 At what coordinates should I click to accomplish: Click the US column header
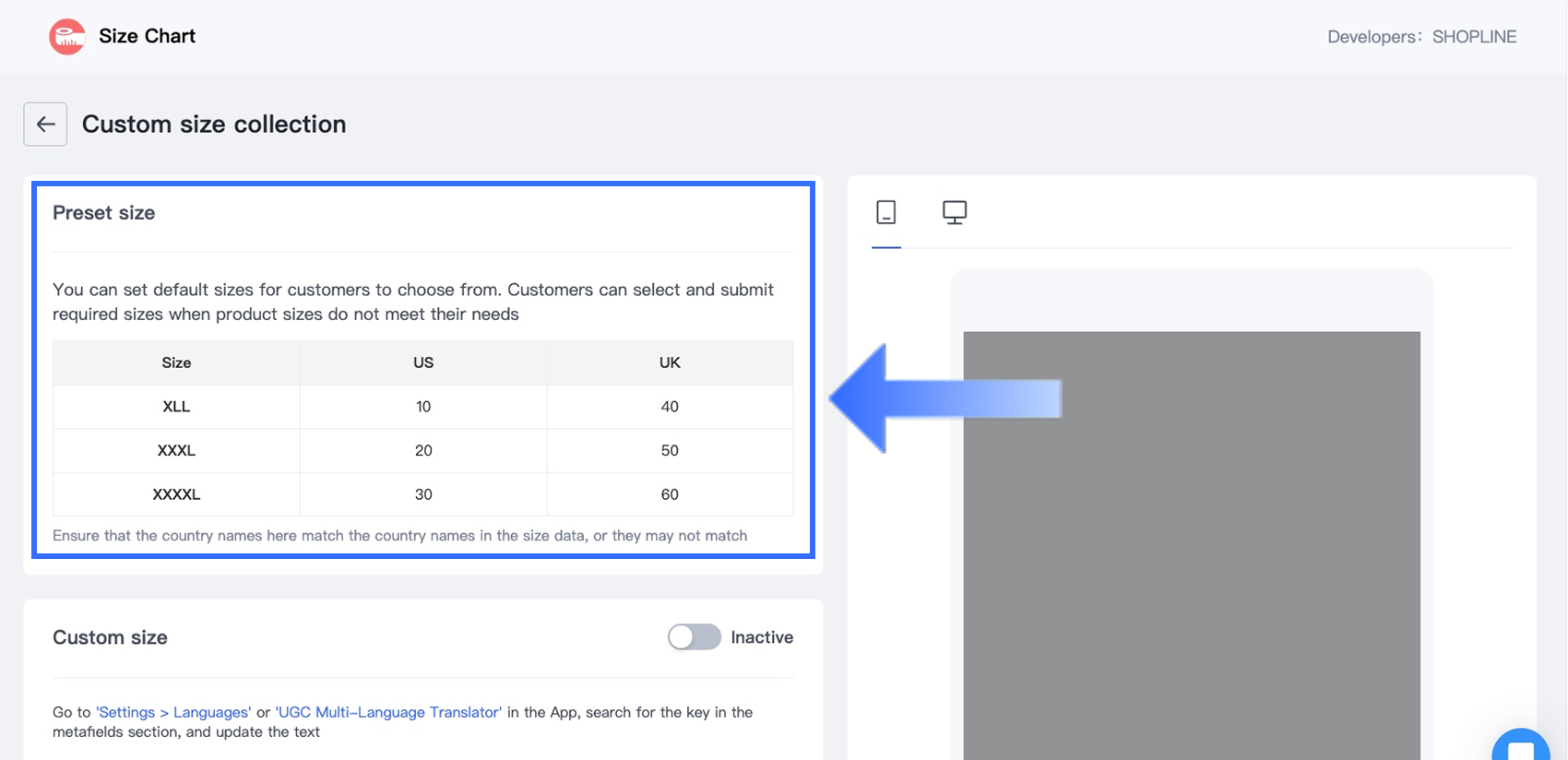click(x=423, y=362)
